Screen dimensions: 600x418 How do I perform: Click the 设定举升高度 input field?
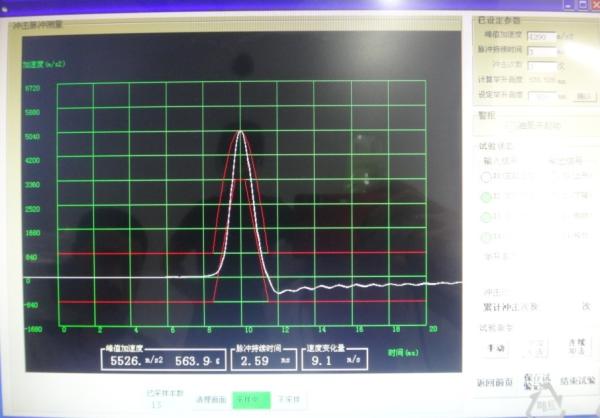tap(542, 96)
